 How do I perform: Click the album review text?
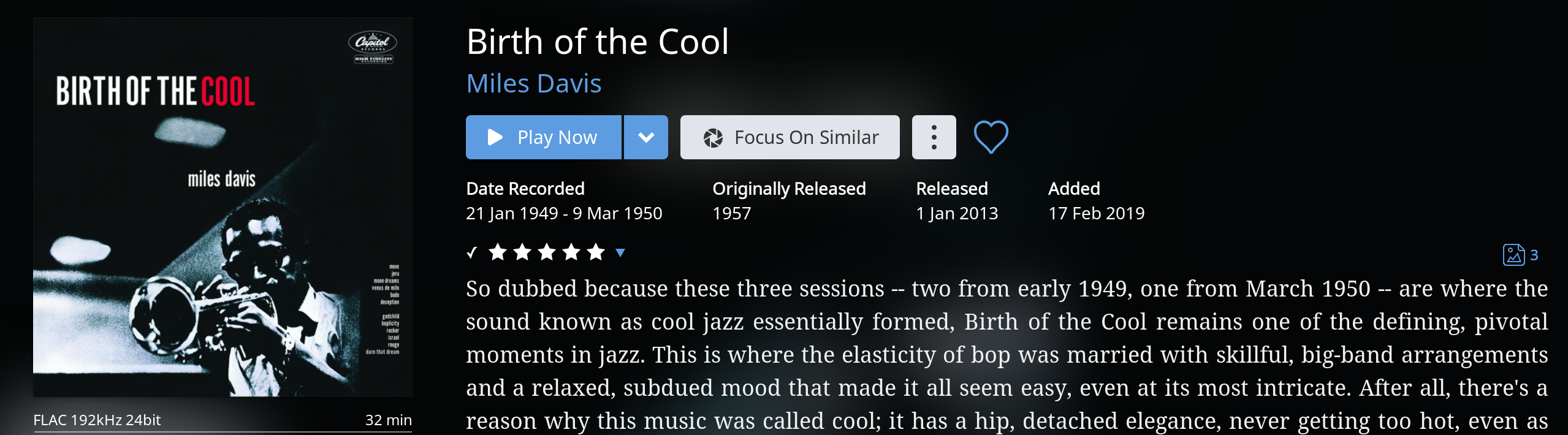point(1007,355)
